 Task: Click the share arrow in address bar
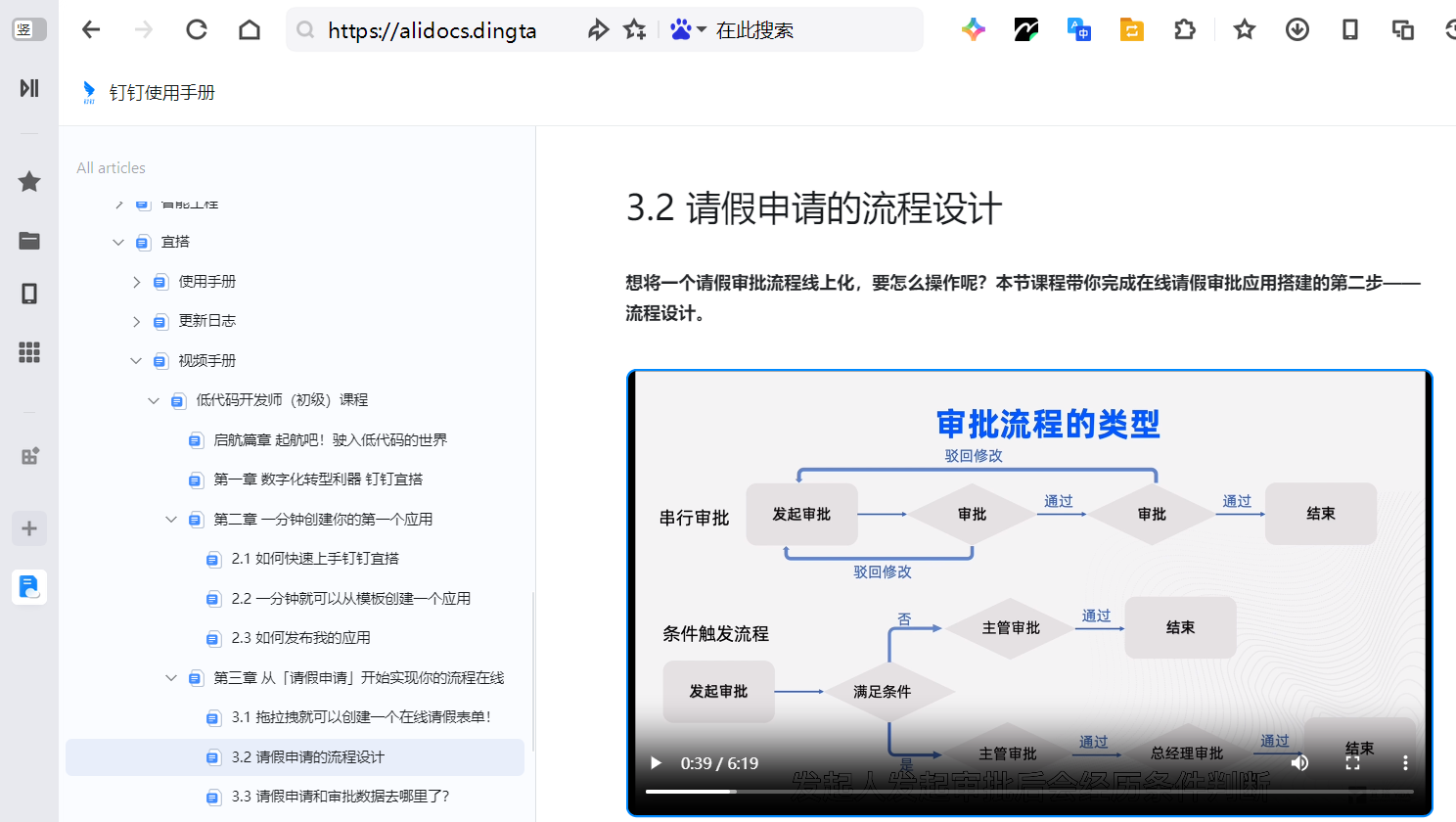click(598, 29)
